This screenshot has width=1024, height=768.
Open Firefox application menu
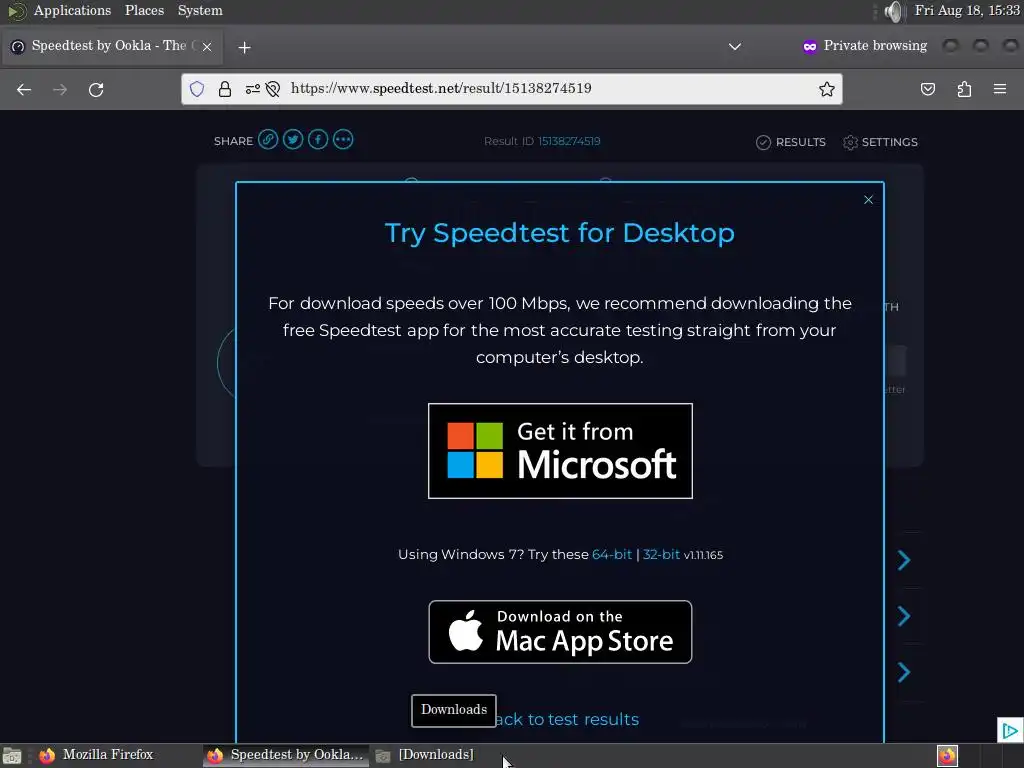(x=1000, y=89)
